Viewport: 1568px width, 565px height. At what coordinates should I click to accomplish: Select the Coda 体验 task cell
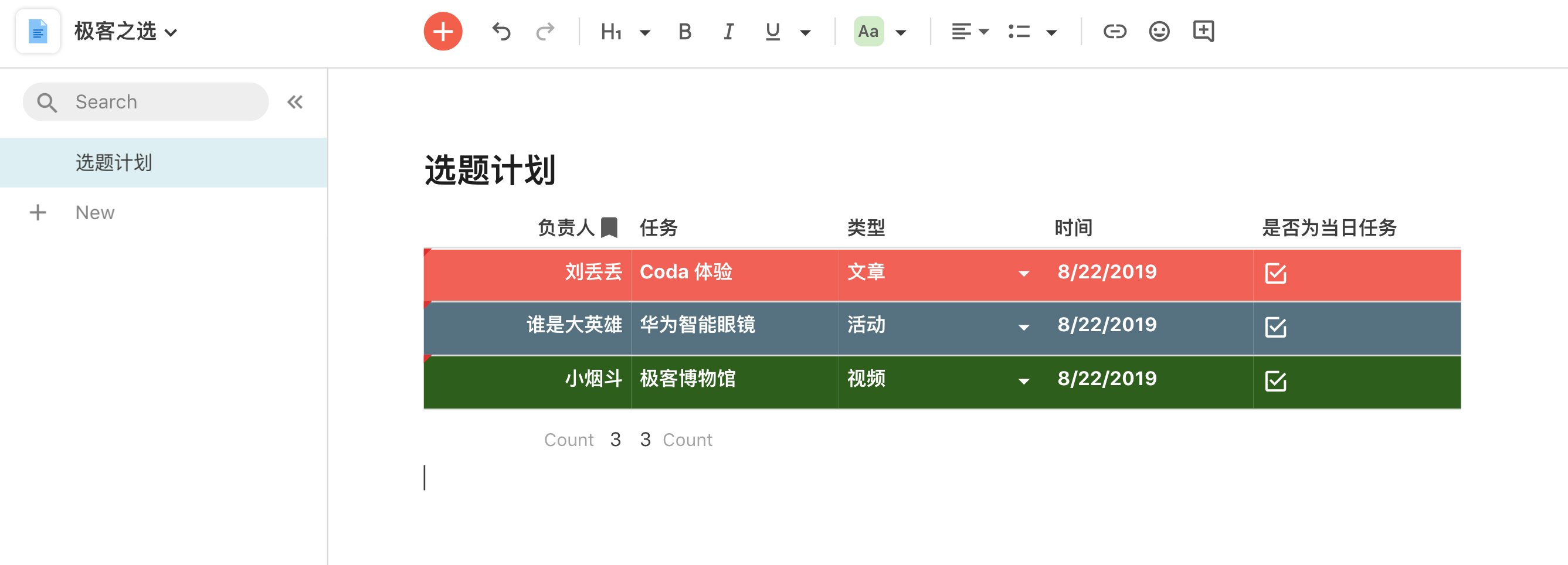[x=735, y=274]
